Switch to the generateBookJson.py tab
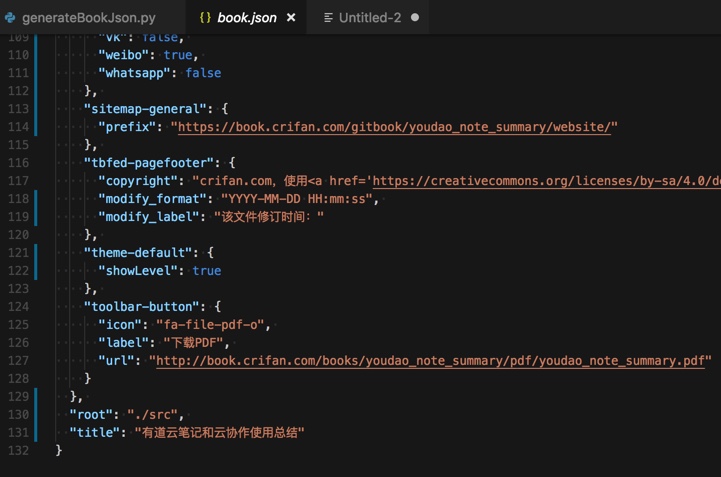This screenshot has height=477, width=721. [88, 18]
